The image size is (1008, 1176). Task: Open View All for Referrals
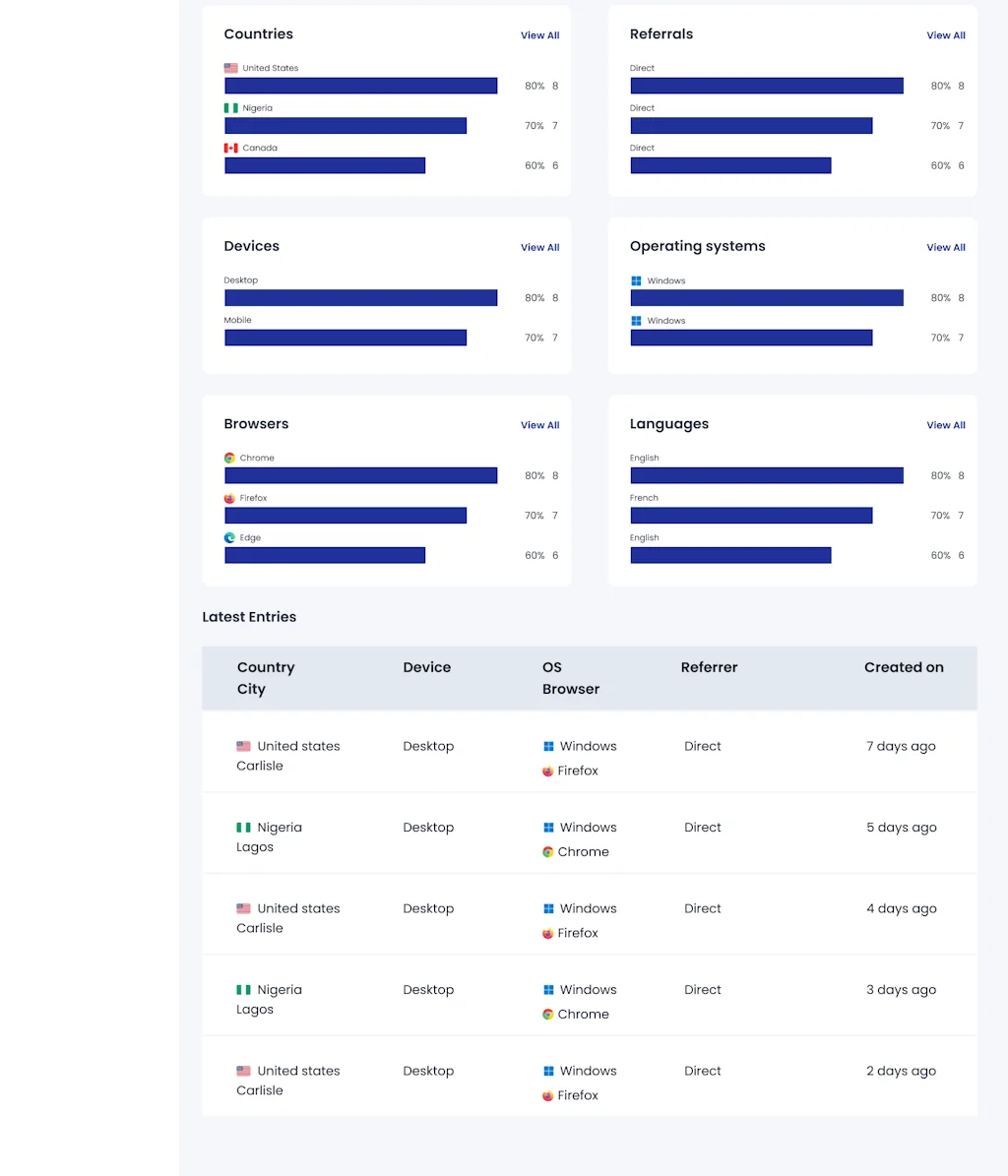945,35
